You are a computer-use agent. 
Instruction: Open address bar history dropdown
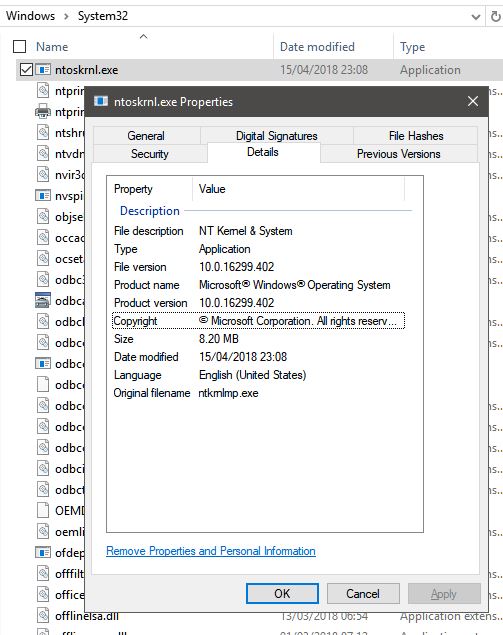tap(476, 16)
